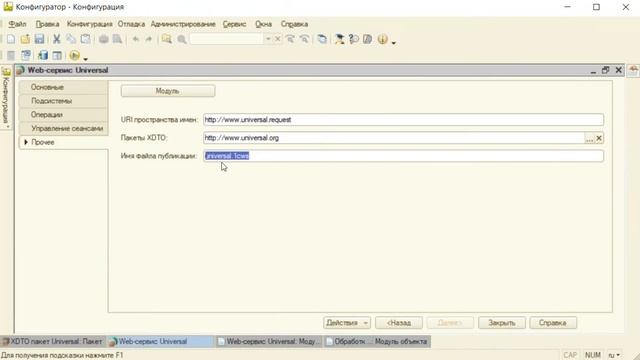Click the Help index book icon
Image resolution: width=640 pixels, height=360 pixels.
367,39
